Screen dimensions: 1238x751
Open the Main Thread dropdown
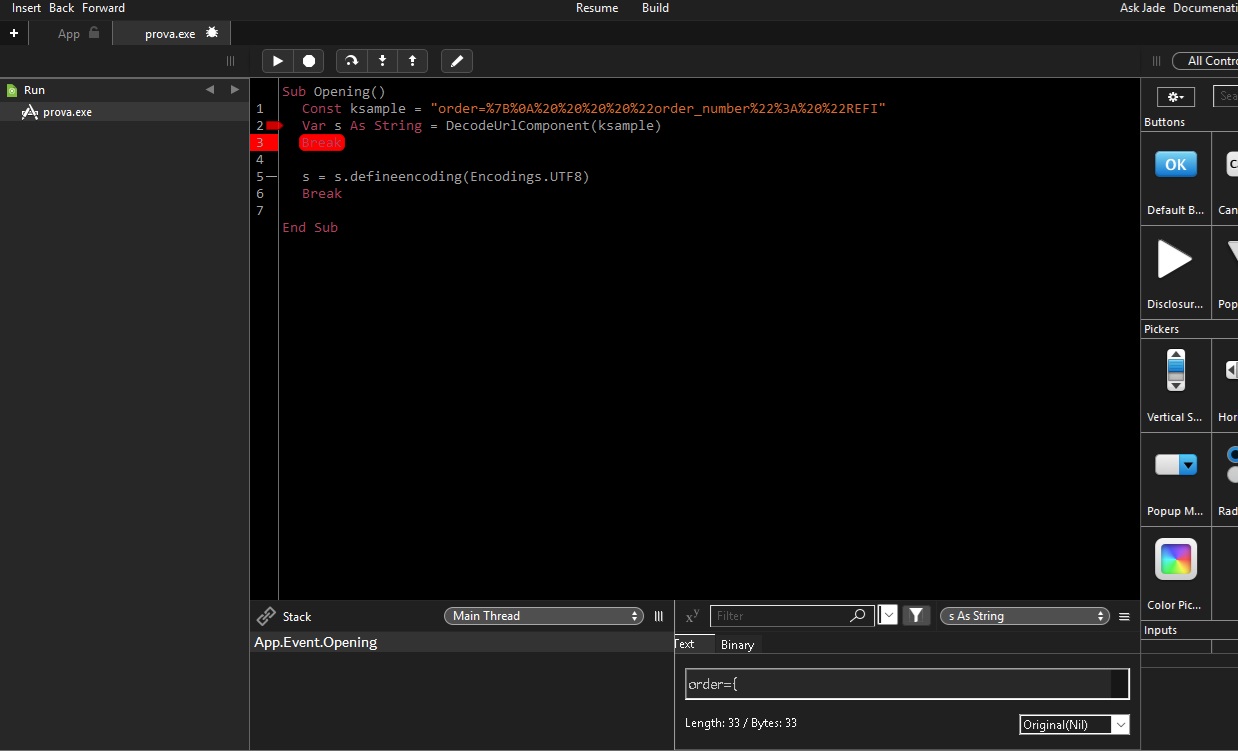coord(544,616)
